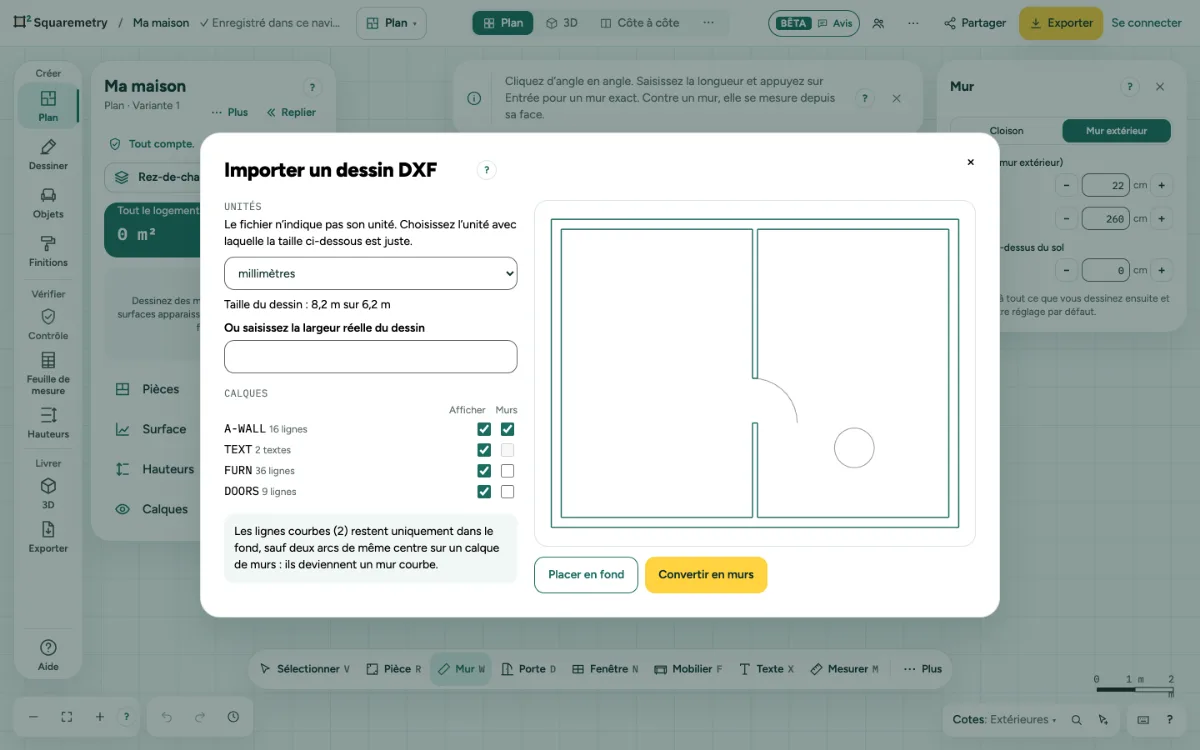Open help for the DXF import dialog title
This screenshot has height=750, width=1200.
point(487,170)
